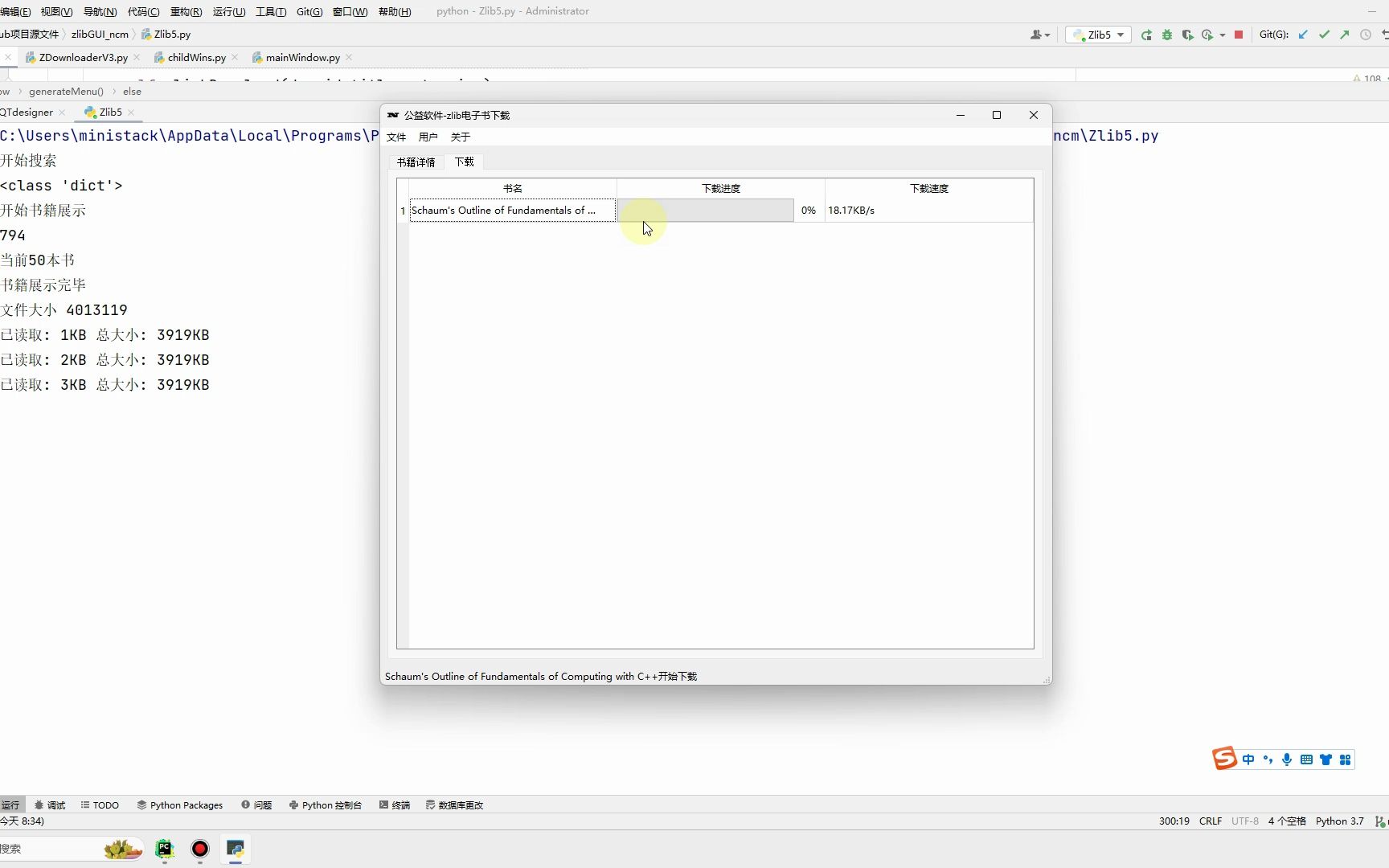Click the 下载进度 column header
The width and height of the screenshot is (1389, 868).
tap(721, 188)
